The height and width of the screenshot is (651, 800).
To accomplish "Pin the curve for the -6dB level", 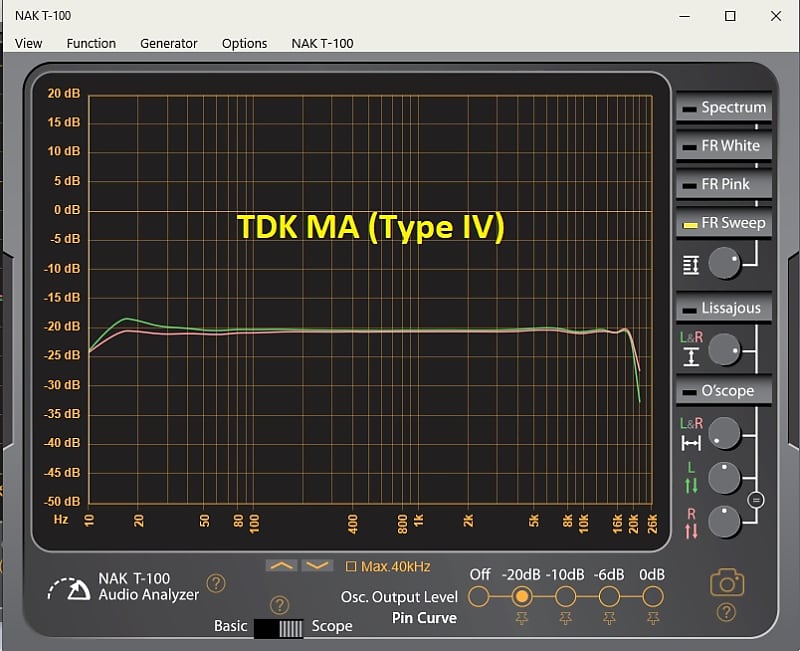I will (609, 618).
